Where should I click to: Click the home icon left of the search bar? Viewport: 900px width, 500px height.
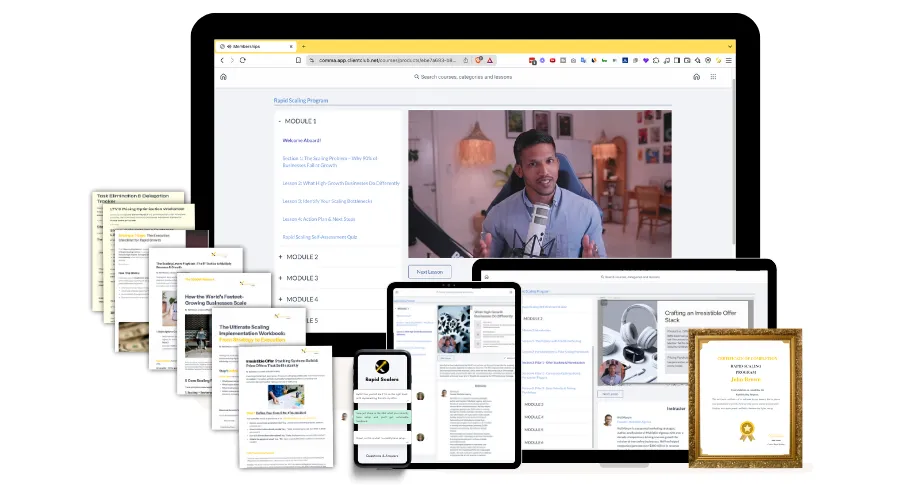(223, 77)
